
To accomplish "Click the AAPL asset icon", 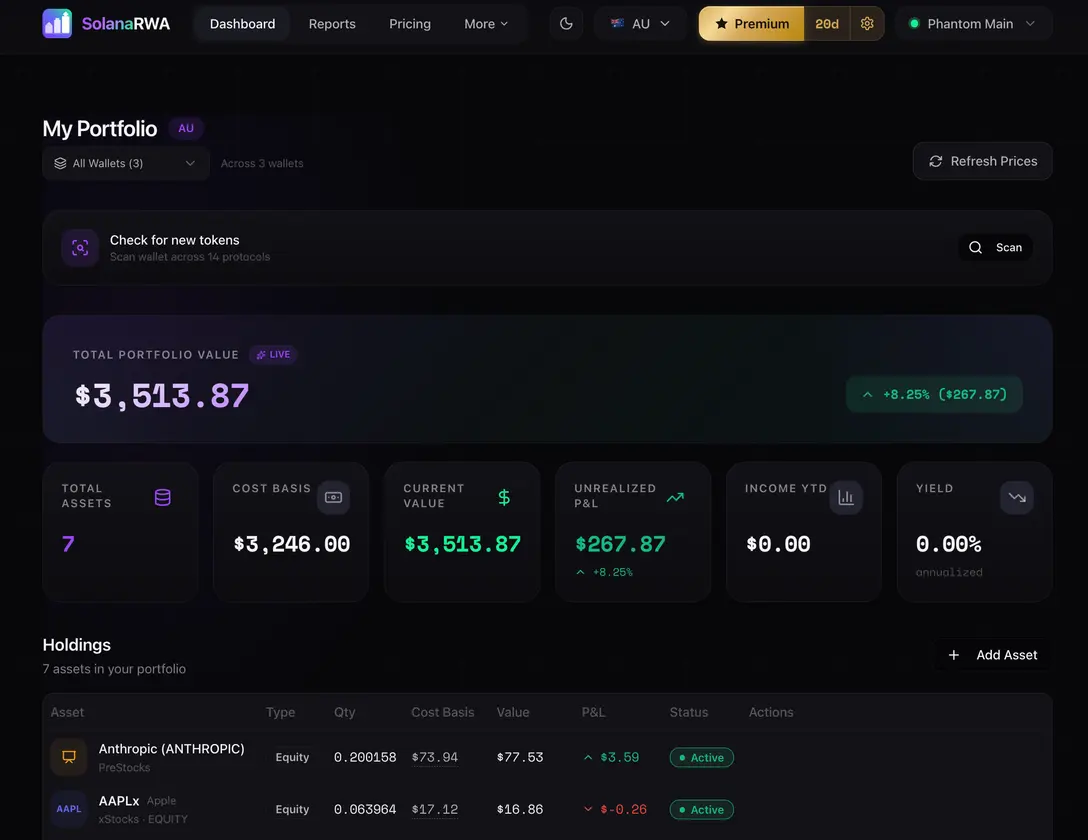I will pos(69,809).
